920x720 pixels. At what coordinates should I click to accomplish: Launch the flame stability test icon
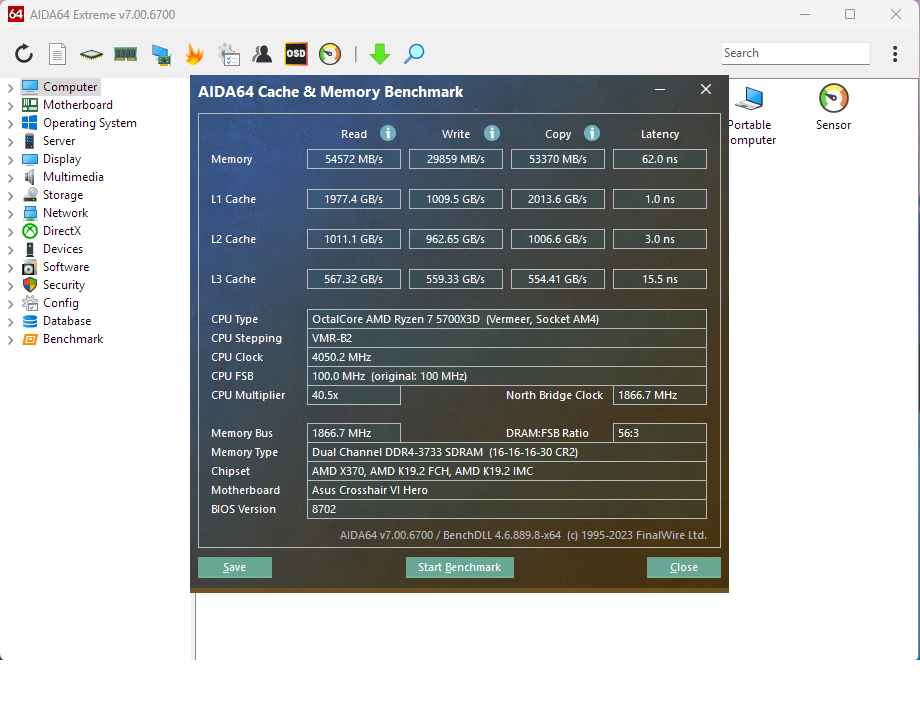(x=194, y=54)
